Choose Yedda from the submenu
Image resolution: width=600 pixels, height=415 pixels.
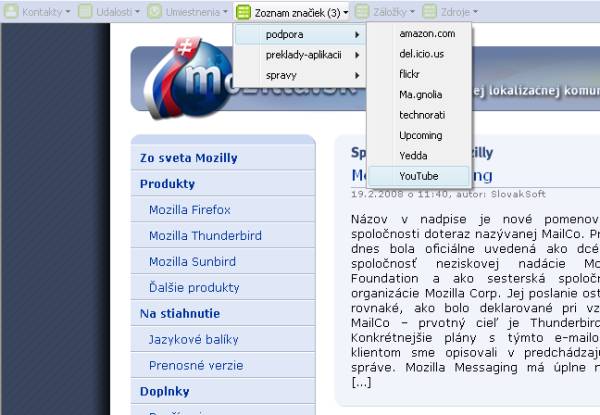419,156
